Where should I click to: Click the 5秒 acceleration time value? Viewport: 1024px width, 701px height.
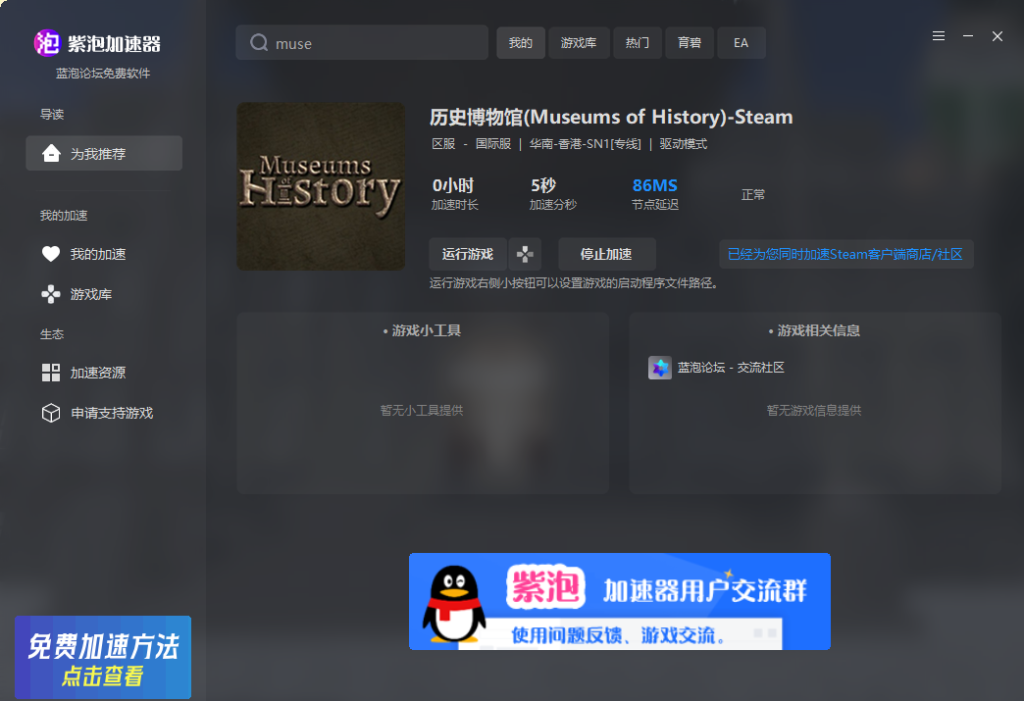coord(543,186)
